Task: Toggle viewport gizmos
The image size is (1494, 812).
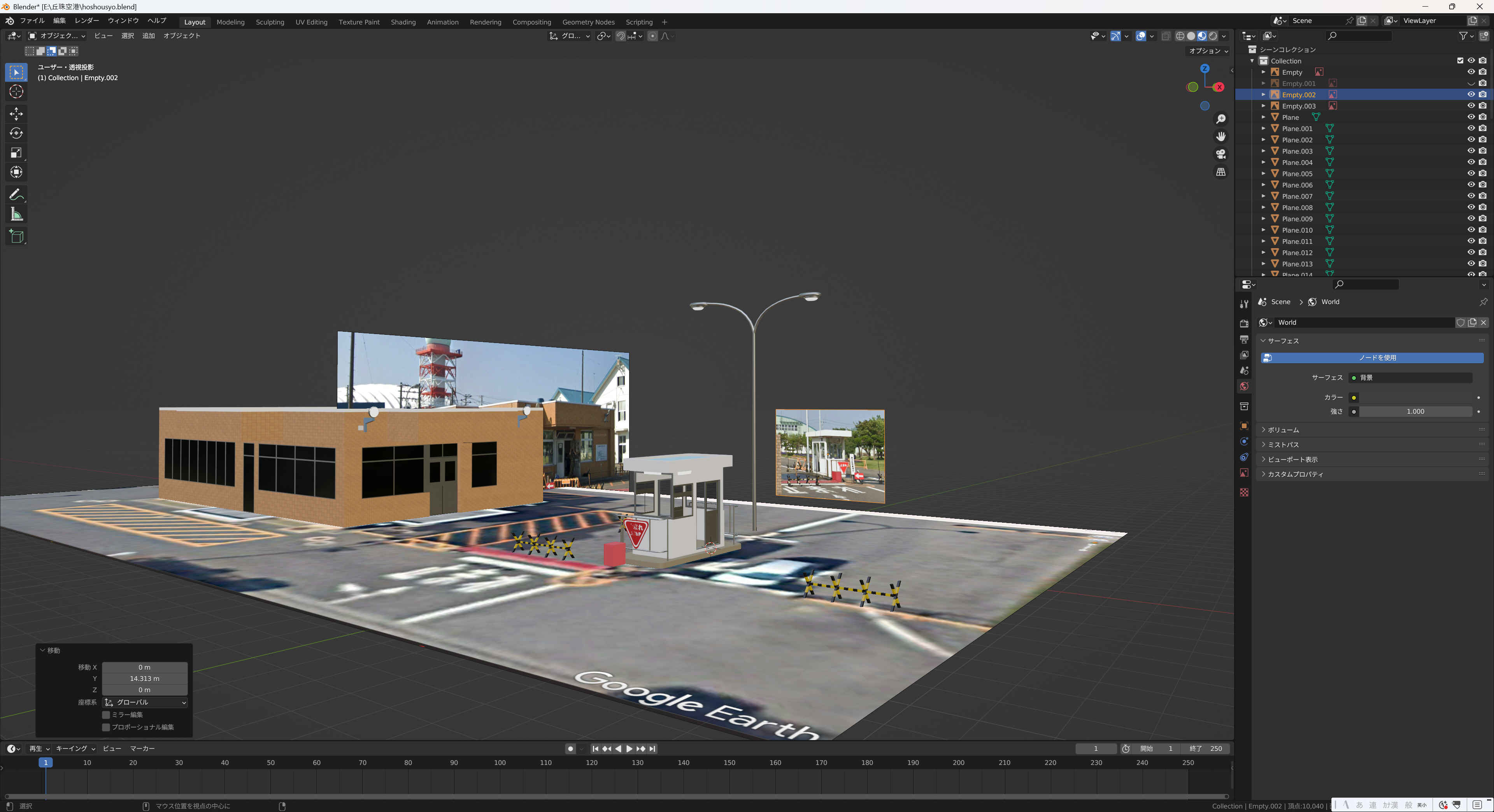Action: 1115,36
